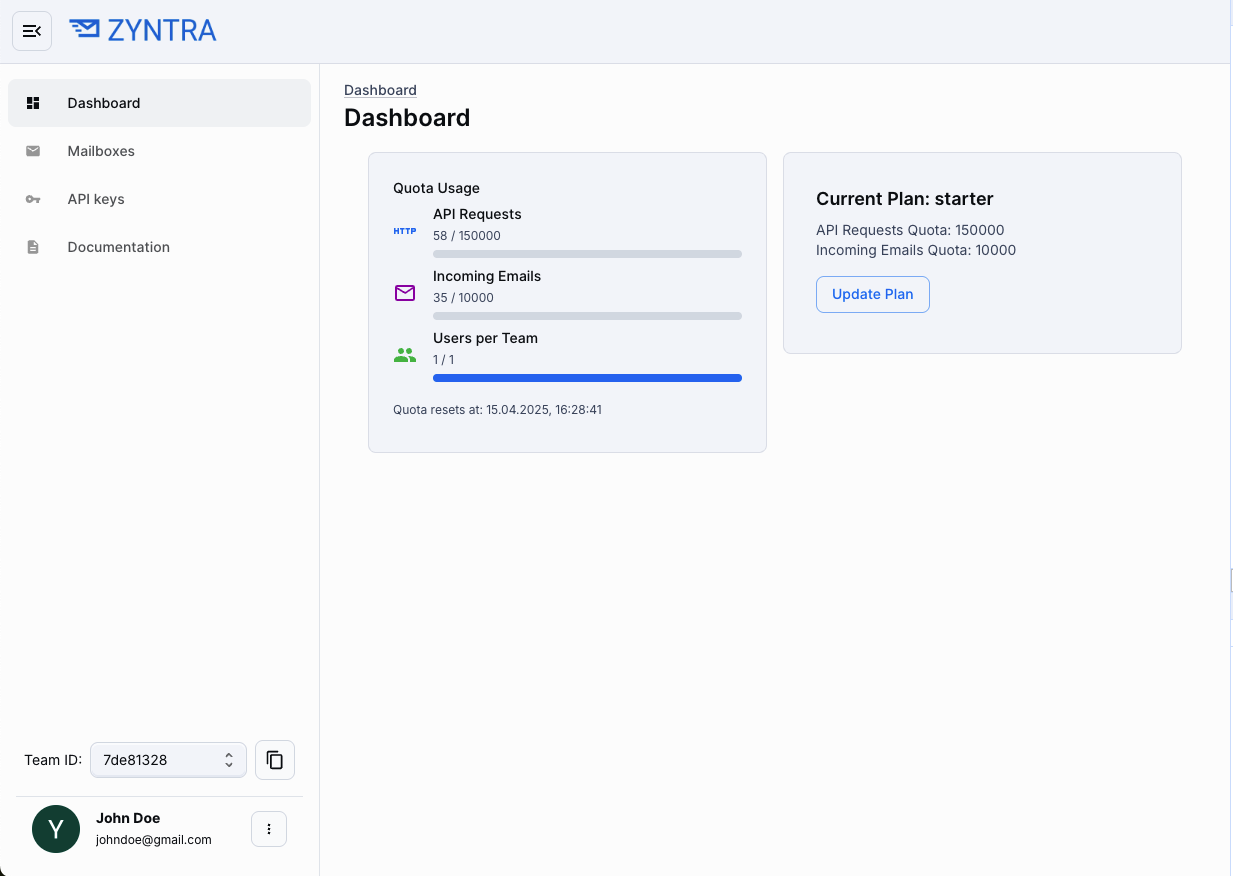Click the Users per Team progress bar

pos(587,378)
